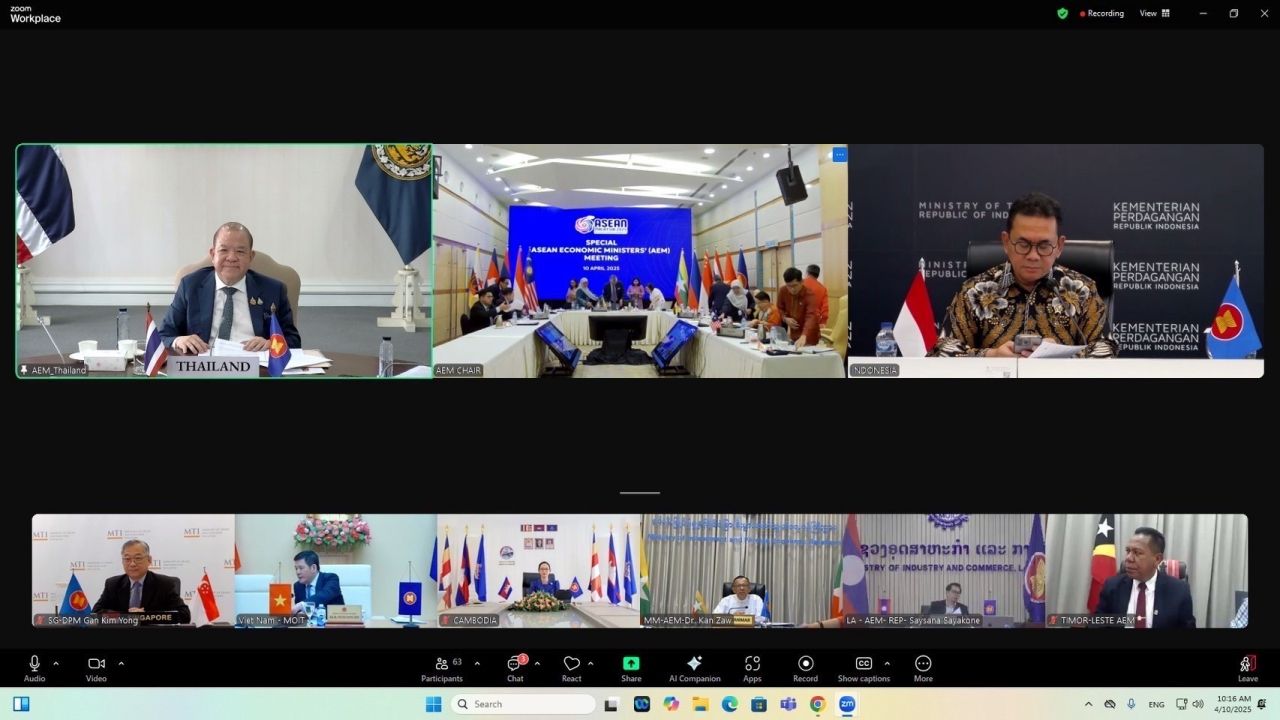The image size is (1280, 720).
Task: Expand the caret next to Show captions
Action: [x=887, y=663]
